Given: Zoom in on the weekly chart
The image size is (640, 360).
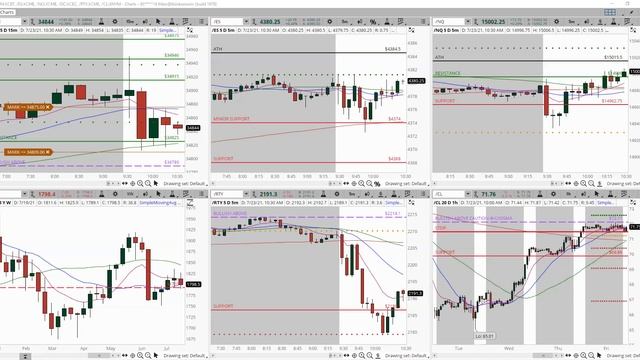Looking at the screenshot, I should point(140,356).
